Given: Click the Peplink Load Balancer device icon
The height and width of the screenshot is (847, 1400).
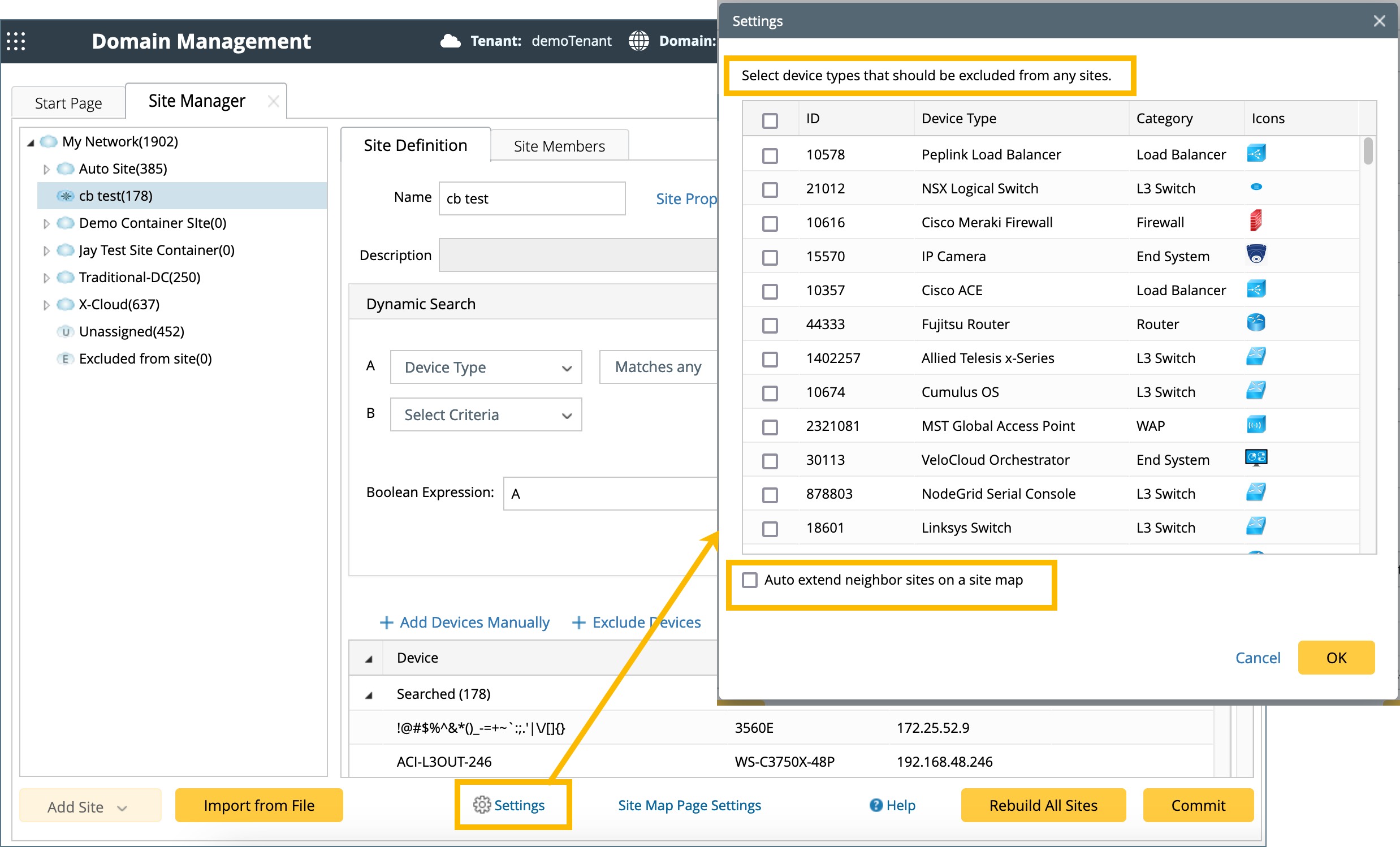Looking at the screenshot, I should click(1256, 153).
